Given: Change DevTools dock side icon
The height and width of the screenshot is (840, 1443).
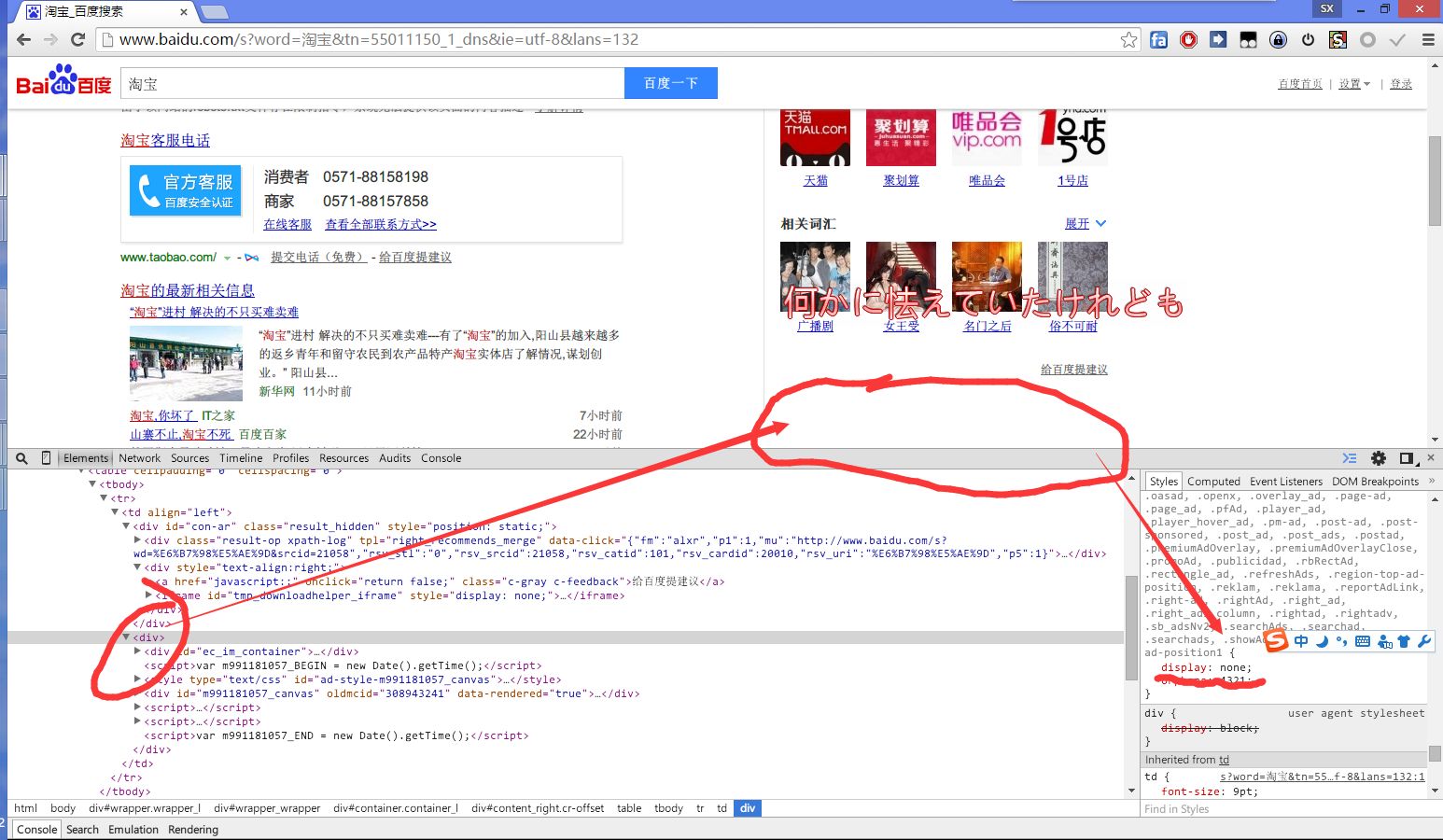Looking at the screenshot, I should coord(1407,458).
